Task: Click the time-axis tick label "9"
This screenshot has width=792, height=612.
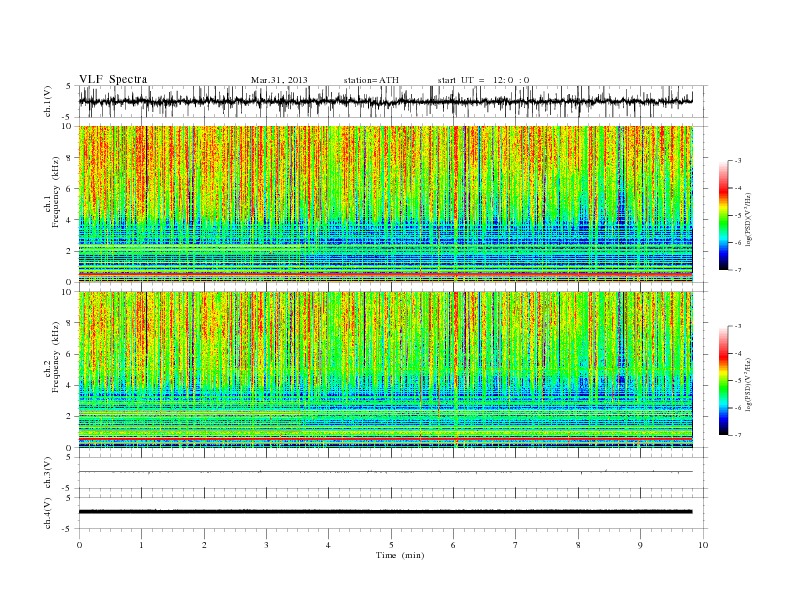Action: click(640, 545)
